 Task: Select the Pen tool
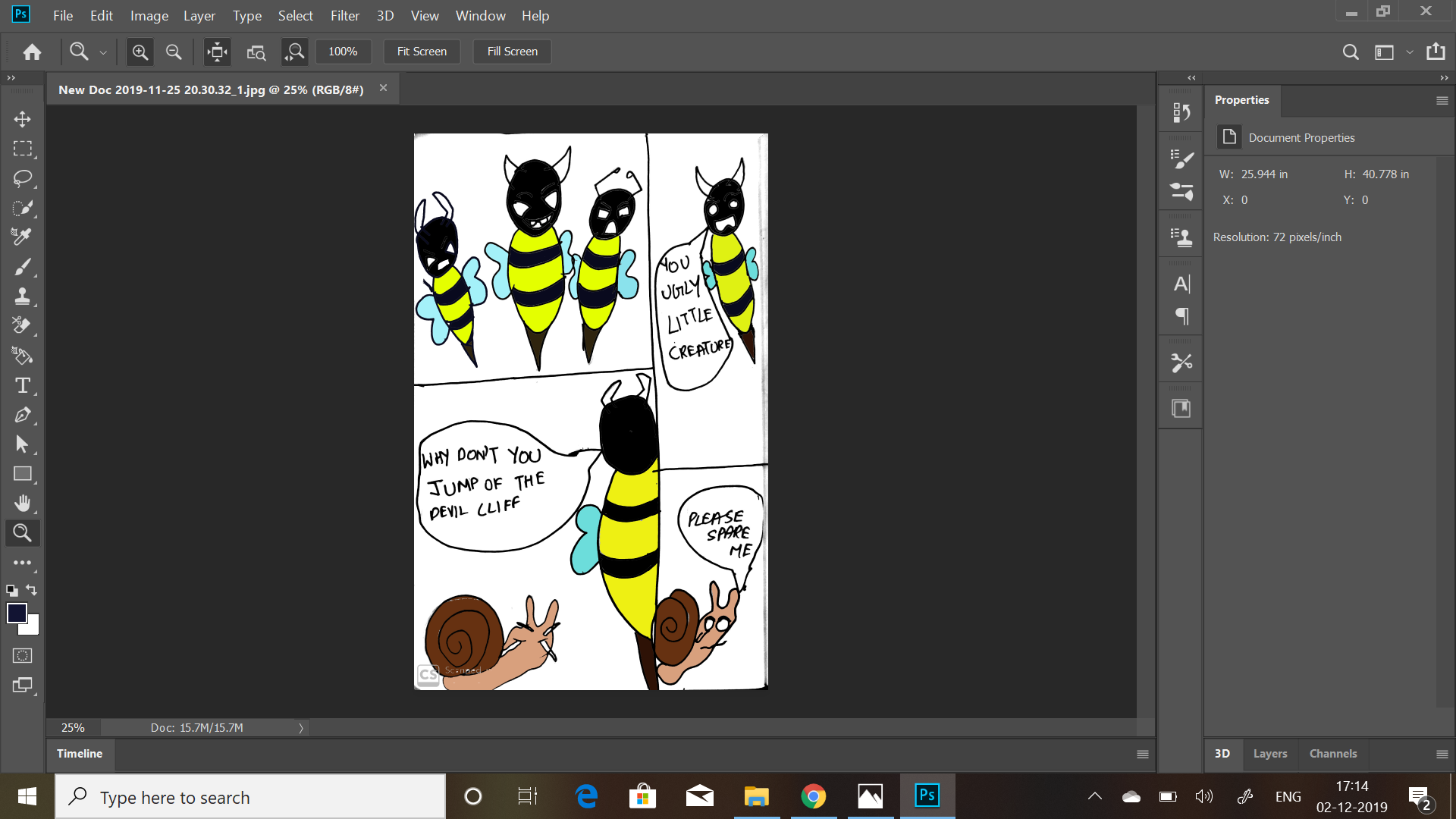(22, 415)
